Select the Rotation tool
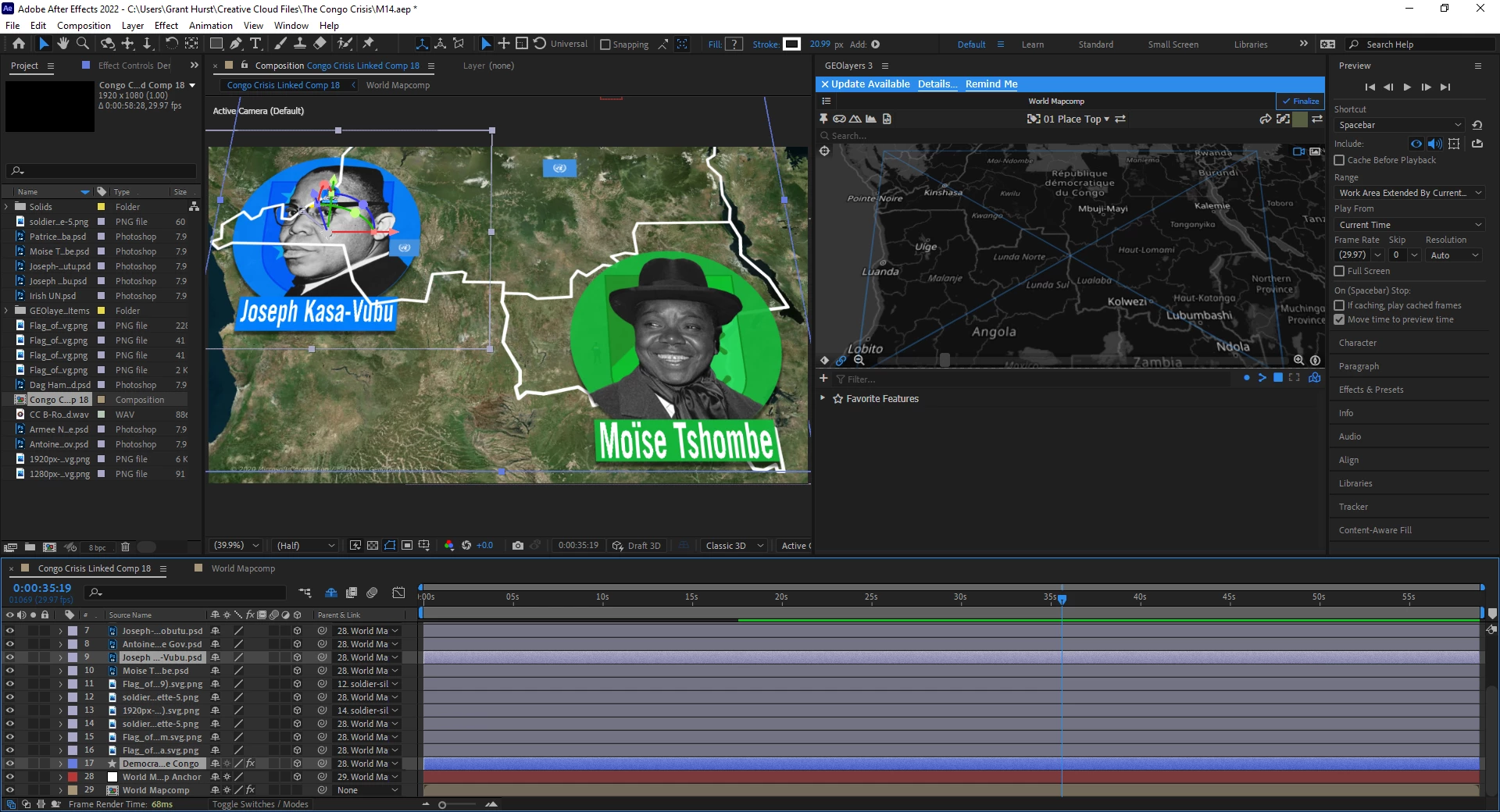The height and width of the screenshot is (812, 1500). 171,44
